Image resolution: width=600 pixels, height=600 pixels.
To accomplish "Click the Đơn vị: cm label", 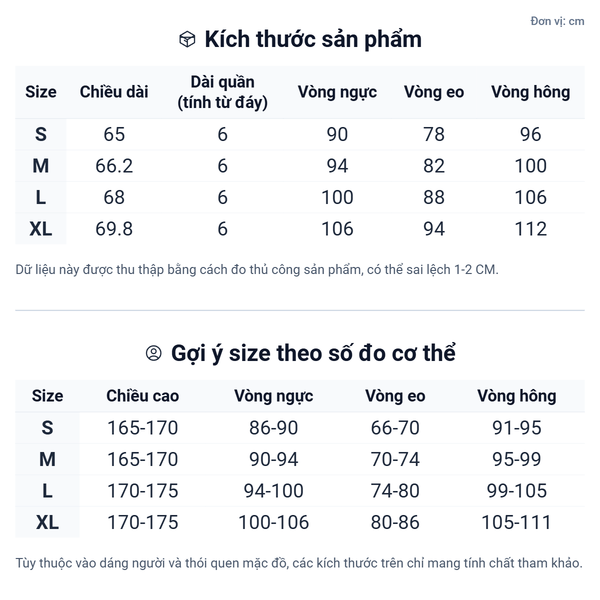I will pos(558,21).
